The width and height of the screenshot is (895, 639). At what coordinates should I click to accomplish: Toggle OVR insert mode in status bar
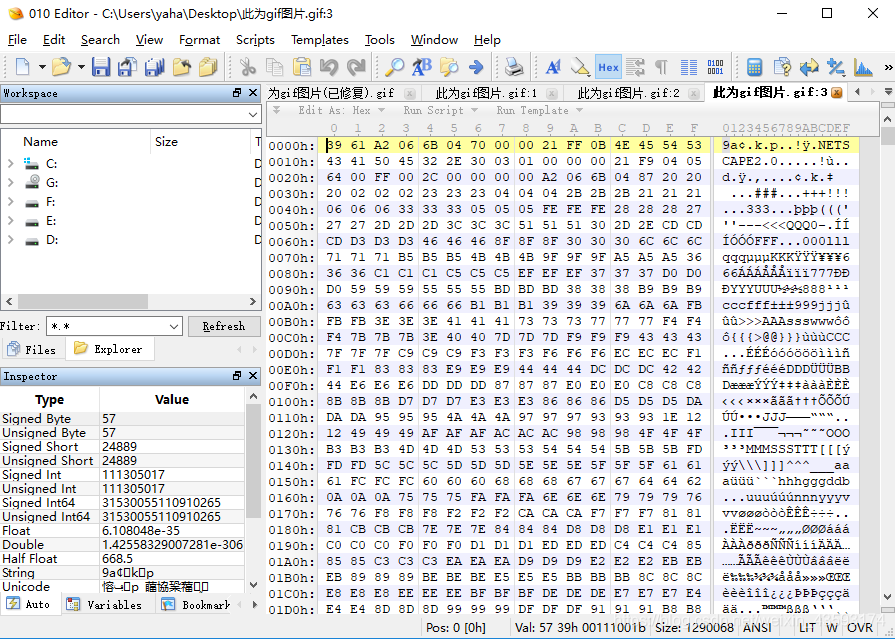click(860, 628)
